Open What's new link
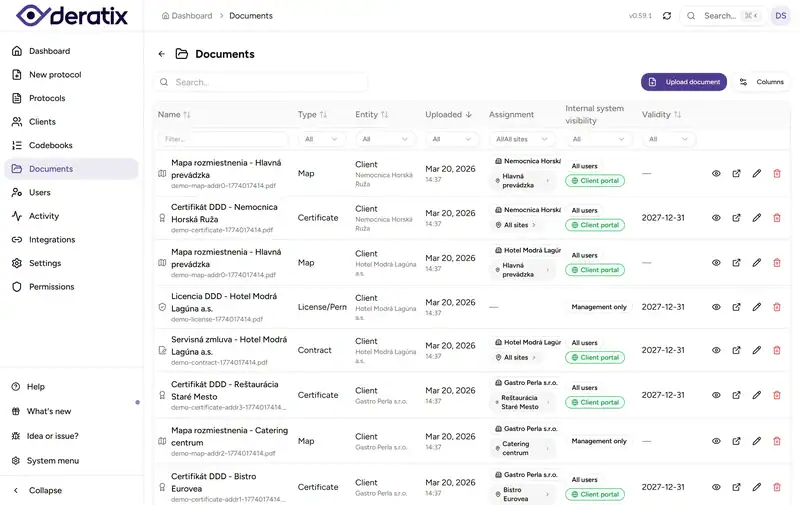Viewport: 800px width, 505px height. pyautogui.click(x=71, y=411)
